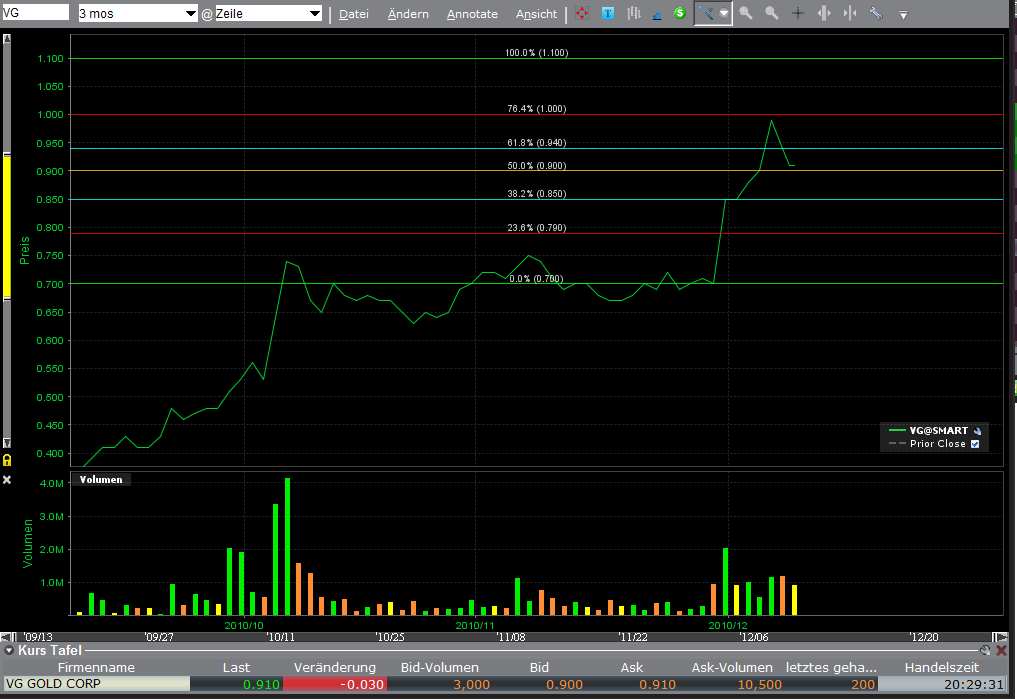1017x699 pixels.
Task: Click the bar chart type icon
Action: [633, 14]
